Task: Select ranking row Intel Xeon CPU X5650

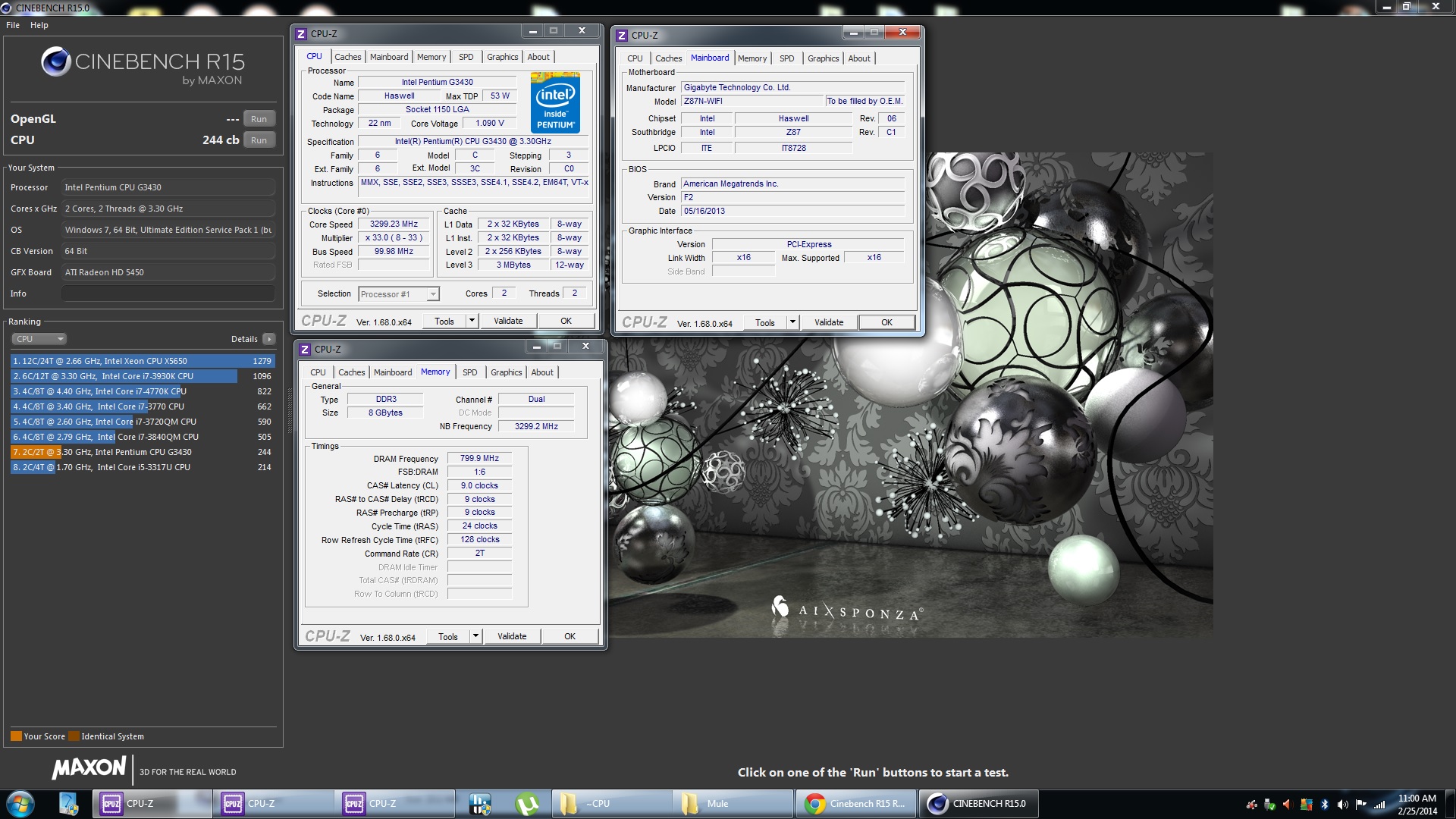Action: point(143,361)
